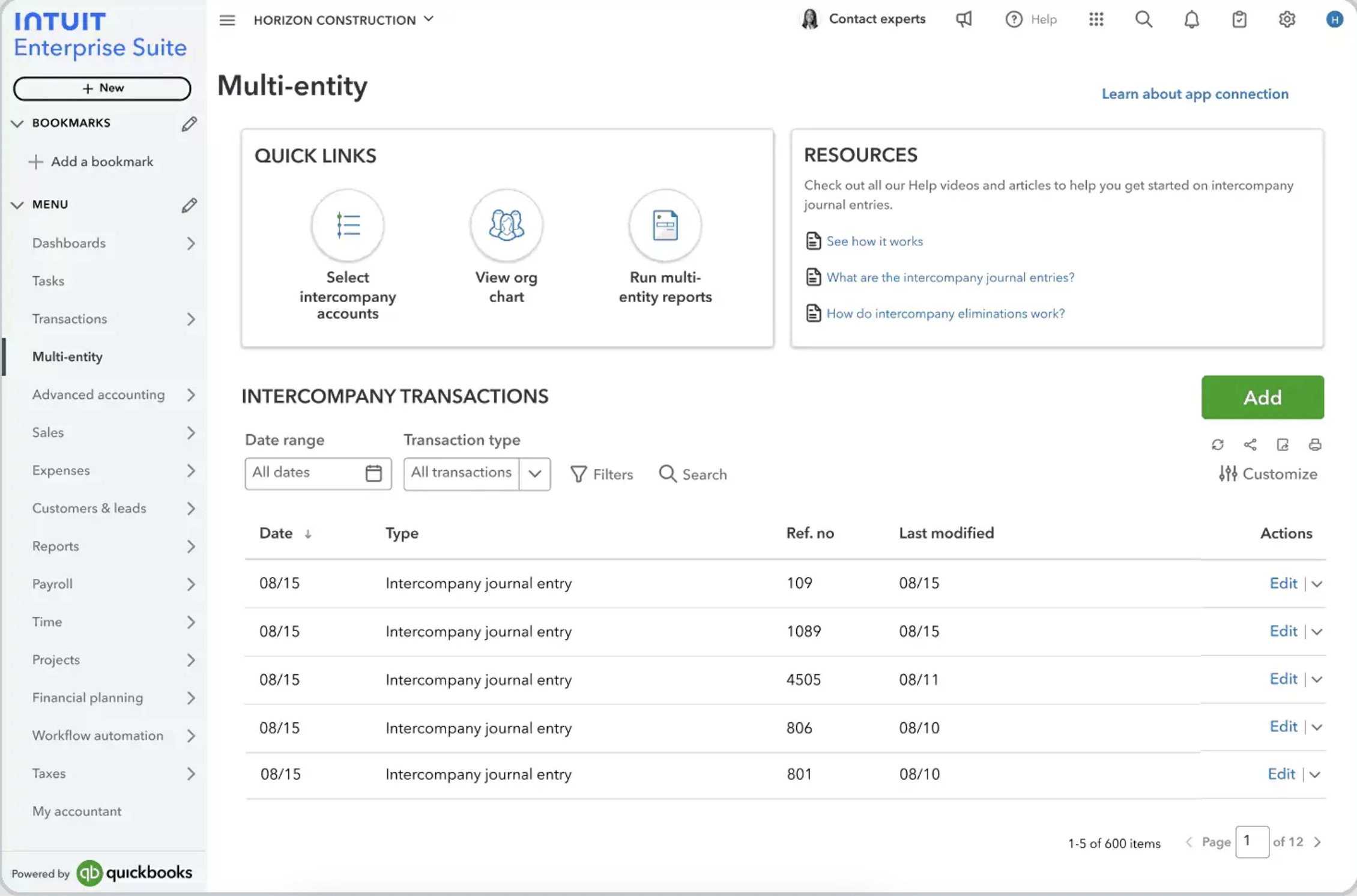Open the apps grid launcher
The width and height of the screenshot is (1357, 896).
click(x=1096, y=19)
